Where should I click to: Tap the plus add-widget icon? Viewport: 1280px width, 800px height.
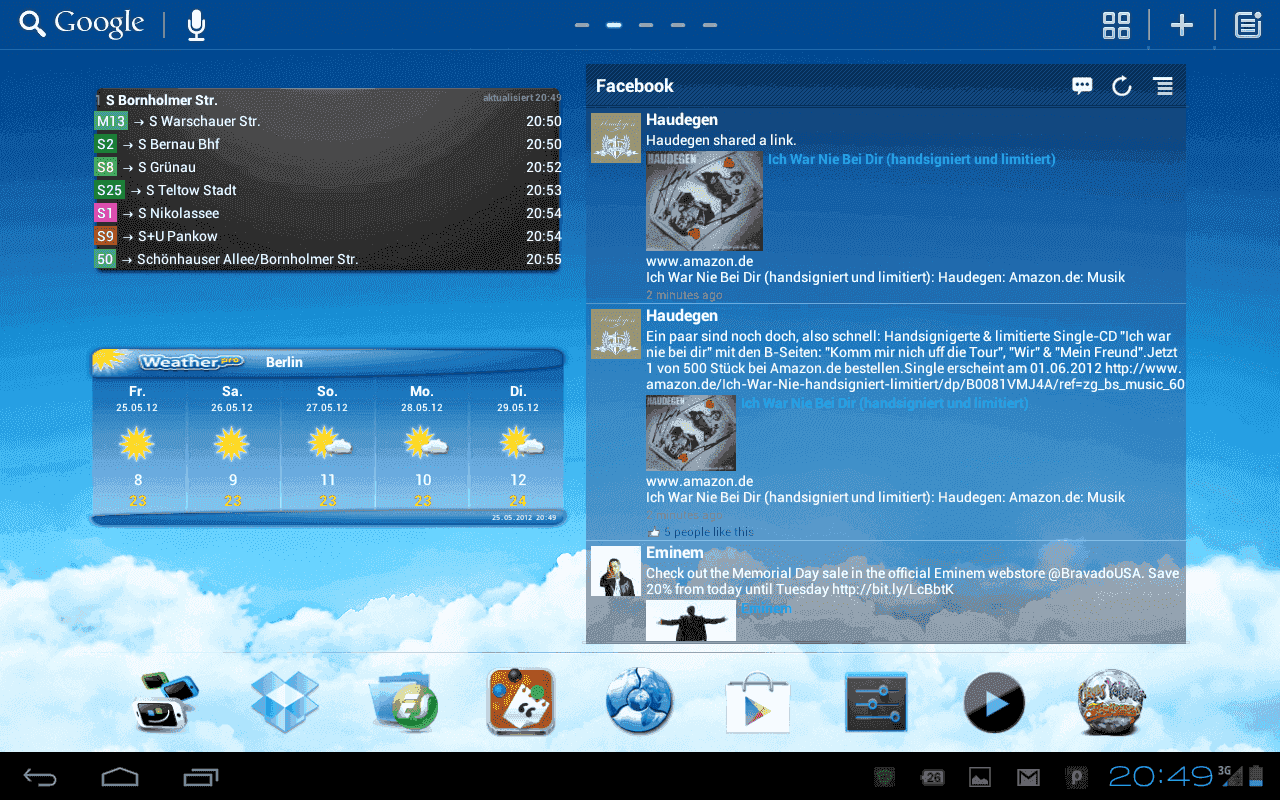click(1182, 25)
